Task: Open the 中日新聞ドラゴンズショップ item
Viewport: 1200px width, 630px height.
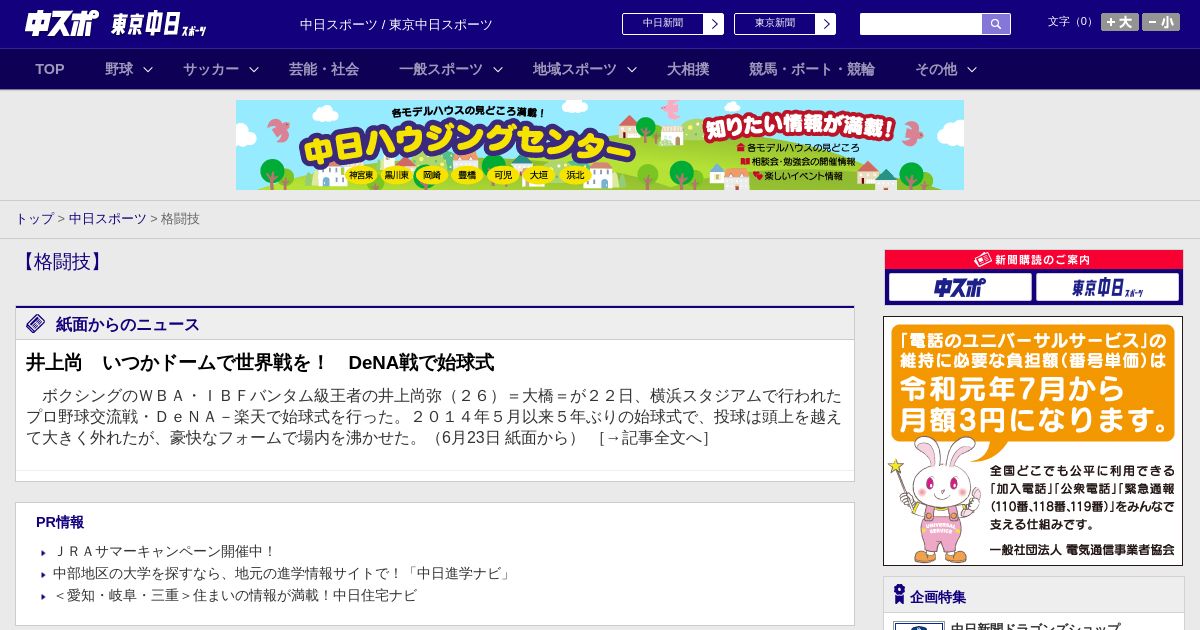Action: coord(1035,626)
